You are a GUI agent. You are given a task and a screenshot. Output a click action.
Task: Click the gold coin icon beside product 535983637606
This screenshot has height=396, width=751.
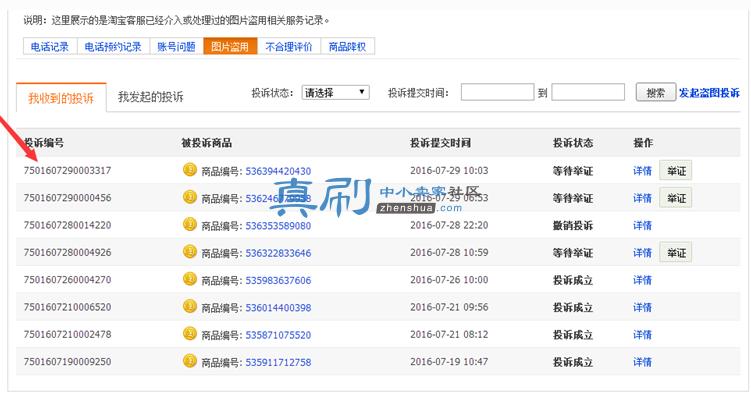(190, 279)
